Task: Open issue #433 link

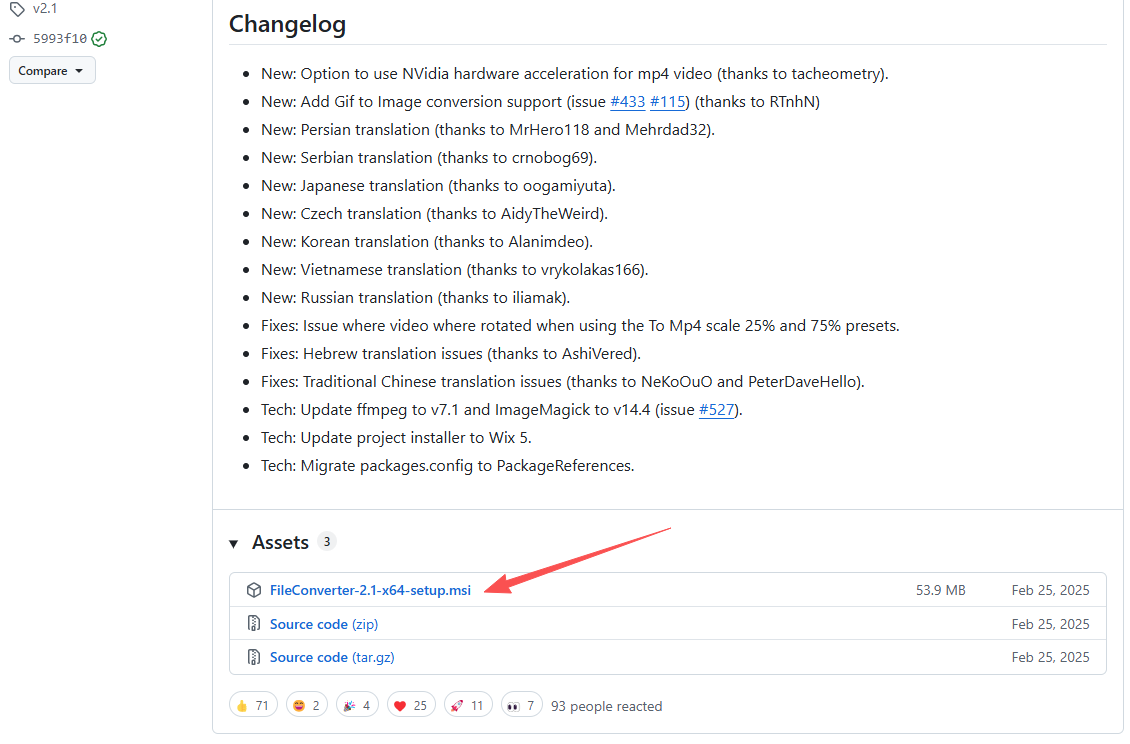Action: click(627, 102)
